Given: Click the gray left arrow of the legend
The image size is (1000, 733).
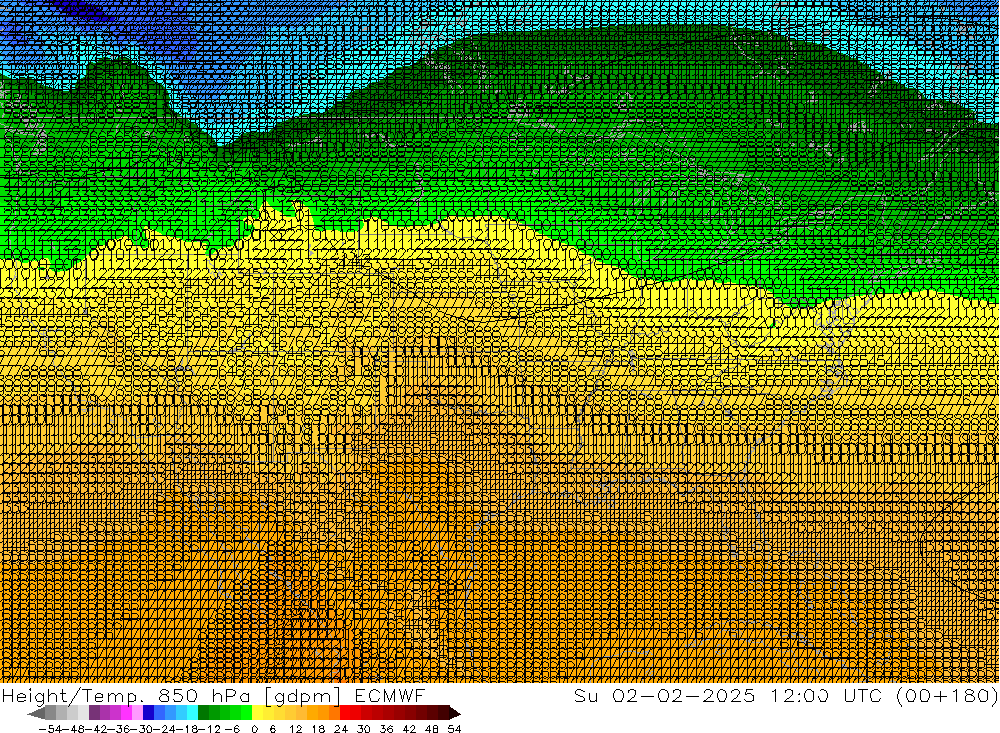Looking at the screenshot, I should coord(36,713).
